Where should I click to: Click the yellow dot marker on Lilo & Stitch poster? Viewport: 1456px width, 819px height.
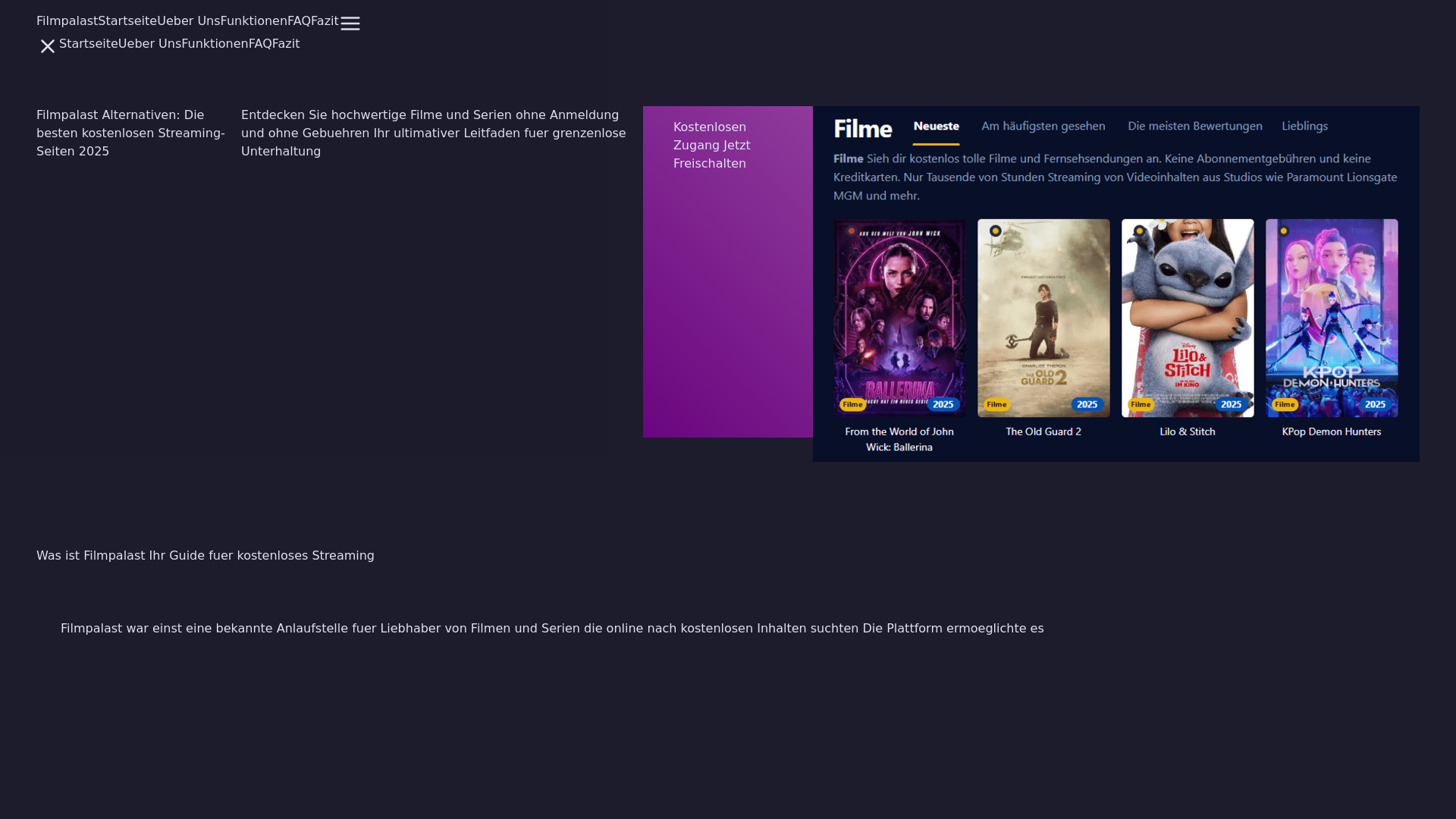pyautogui.click(x=1140, y=231)
